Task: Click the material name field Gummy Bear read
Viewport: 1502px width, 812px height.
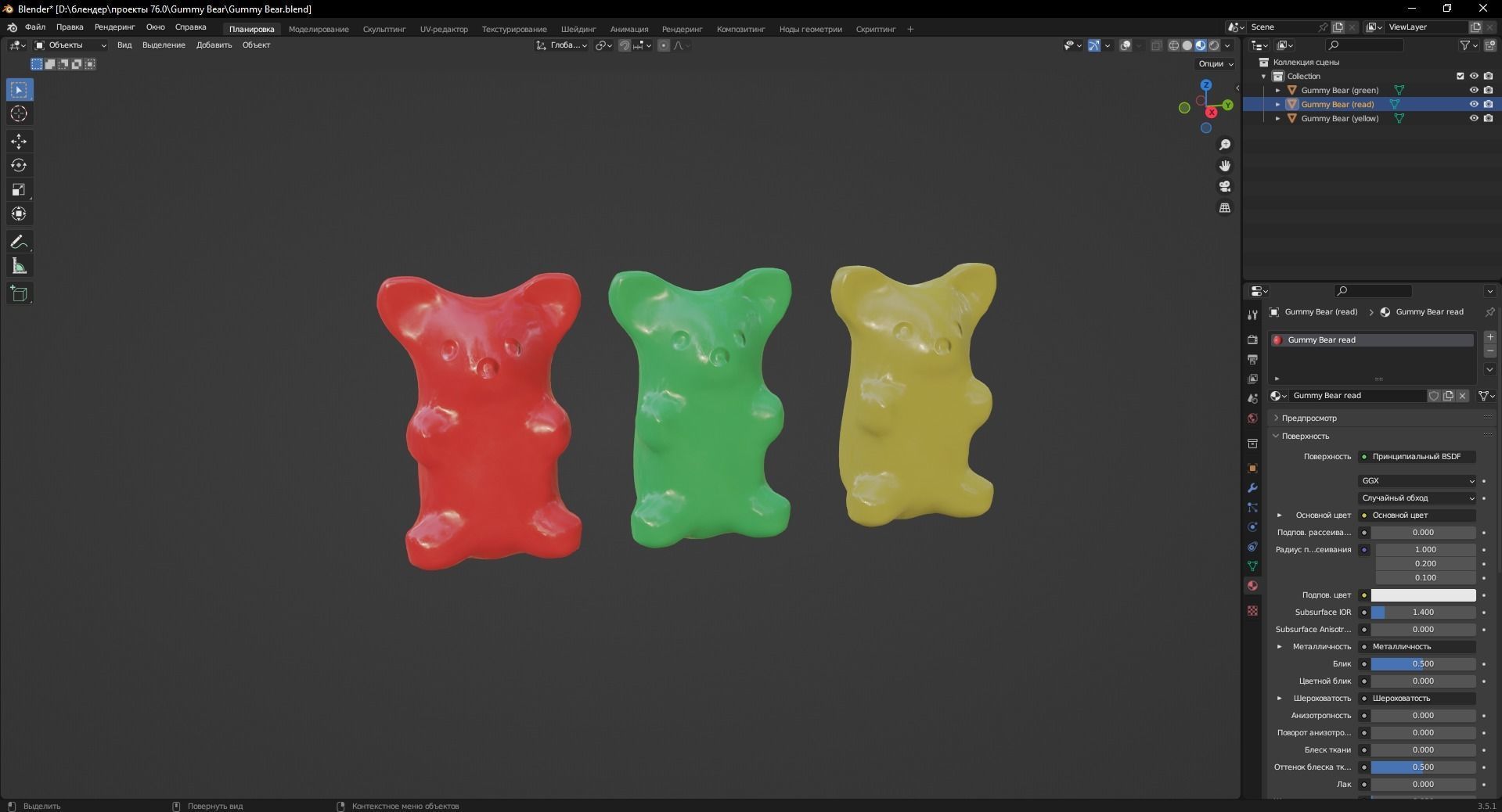Action: click(x=1356, y=396)
